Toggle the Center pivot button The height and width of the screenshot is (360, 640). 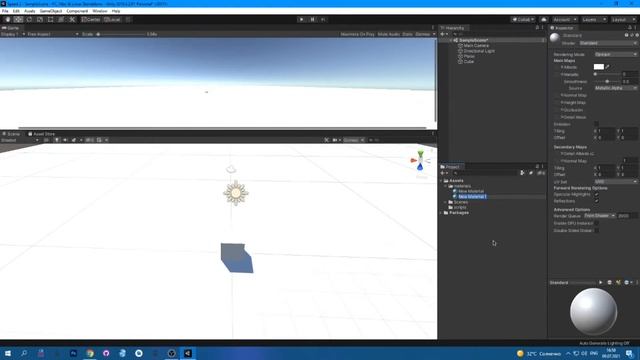[x=91, y=20]
